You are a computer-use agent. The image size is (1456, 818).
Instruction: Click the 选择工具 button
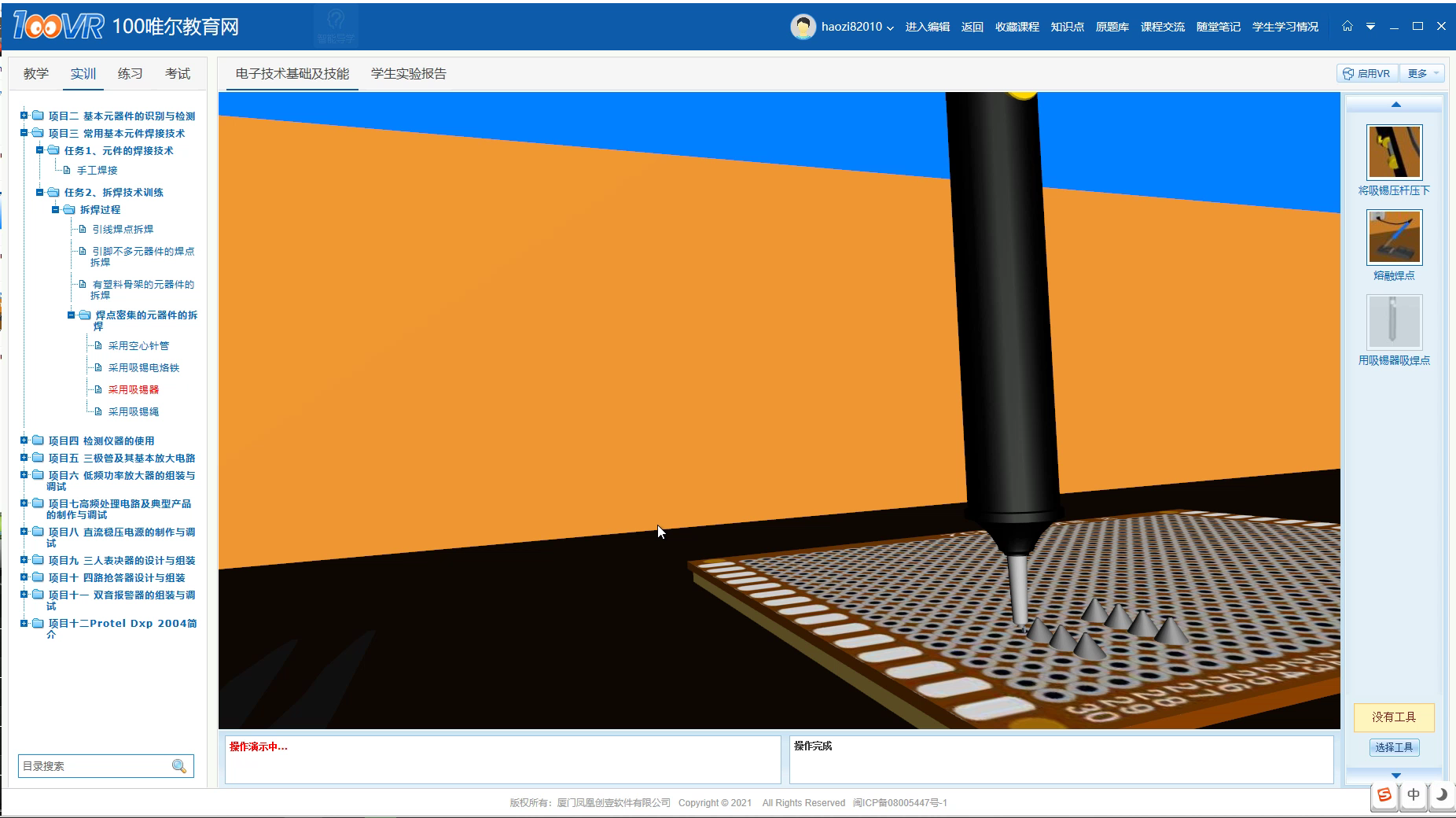(x=1394, y=747)
